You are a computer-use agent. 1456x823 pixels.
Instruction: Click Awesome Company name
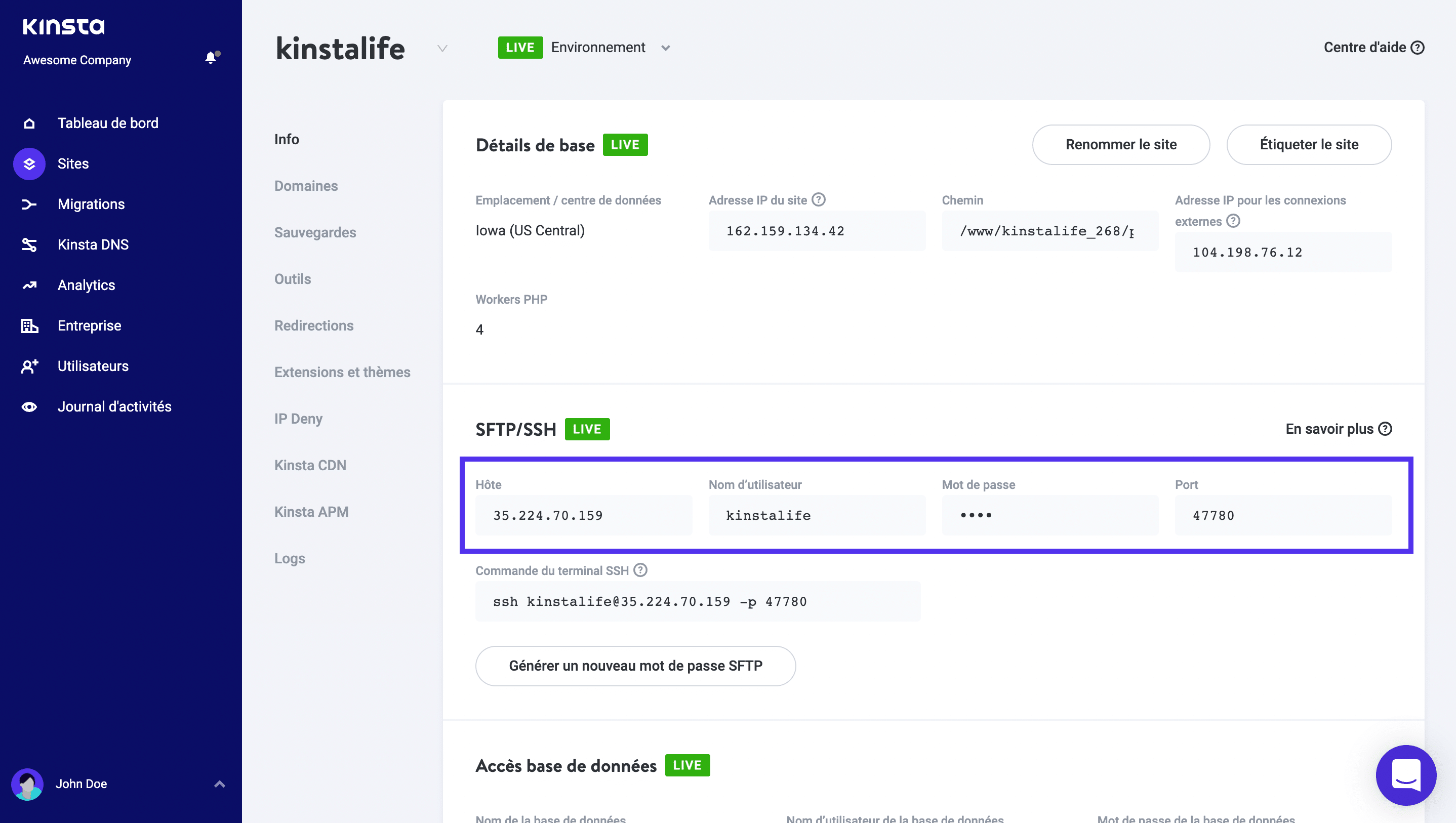tap(77, 60)
